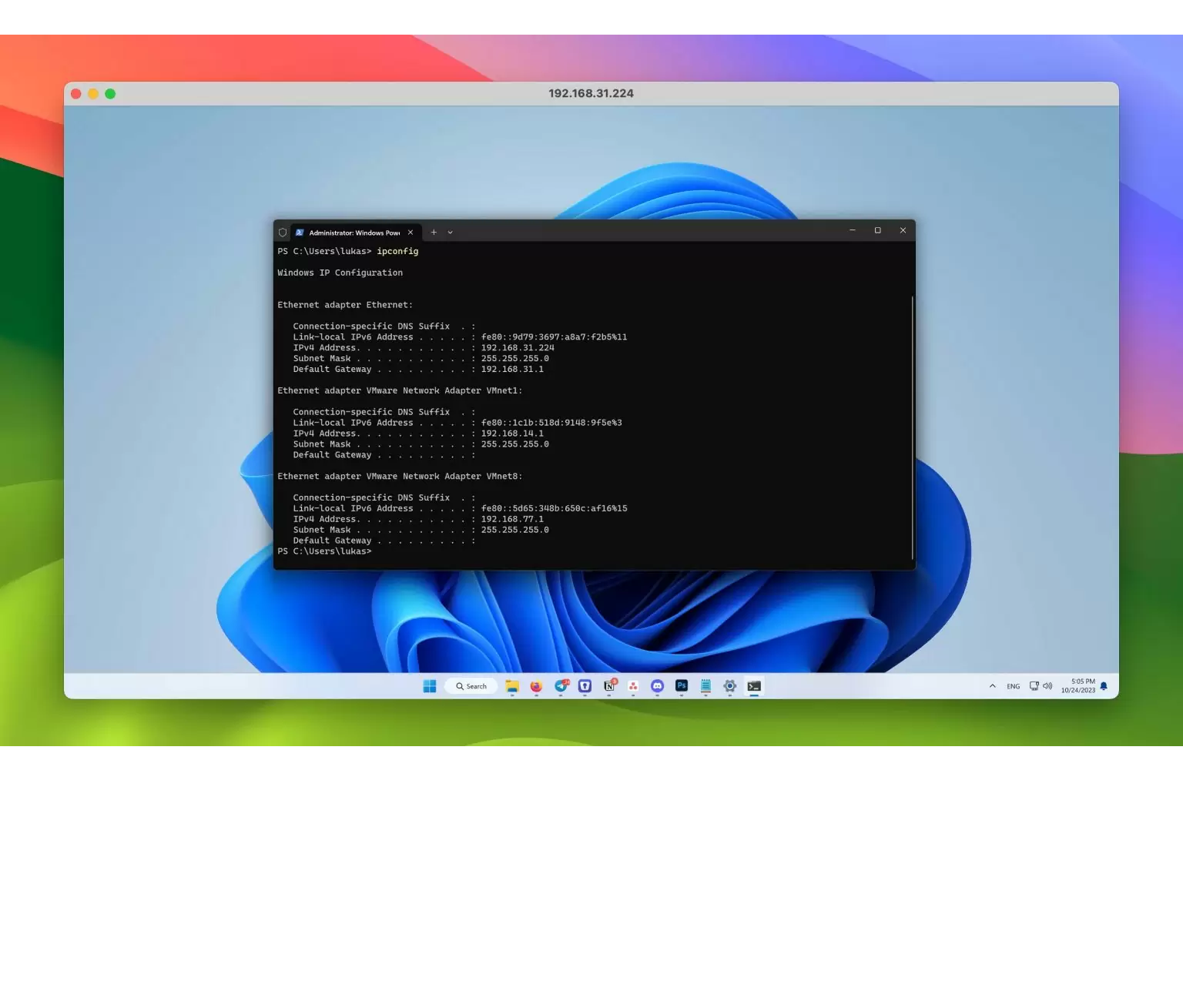The image size is (1183, 1008).
Task: Click the taskbar Search box
Action: (471, 686)
